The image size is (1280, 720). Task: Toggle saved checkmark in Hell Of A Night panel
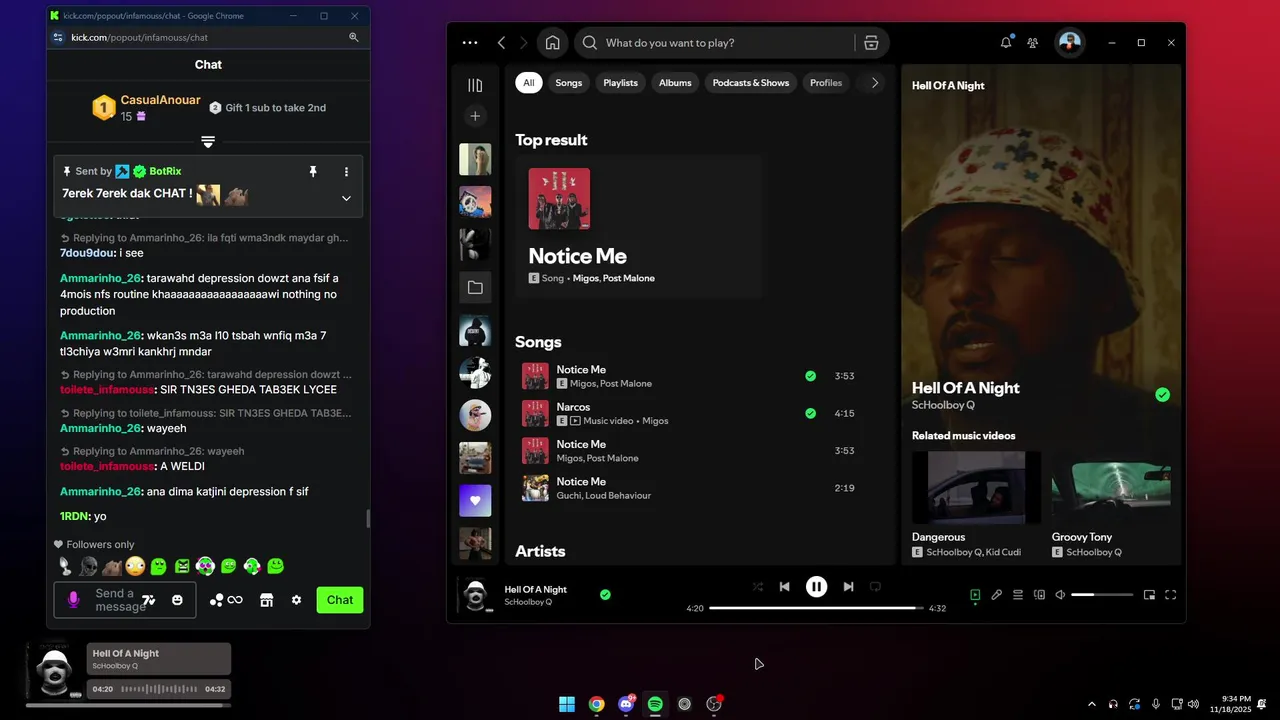(x=1162, y=395)
